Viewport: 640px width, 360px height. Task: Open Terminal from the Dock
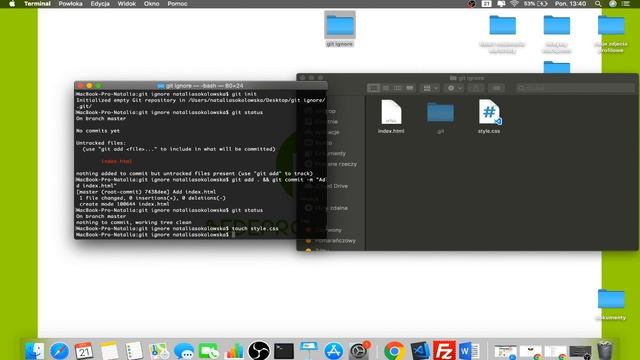[284, 351]
